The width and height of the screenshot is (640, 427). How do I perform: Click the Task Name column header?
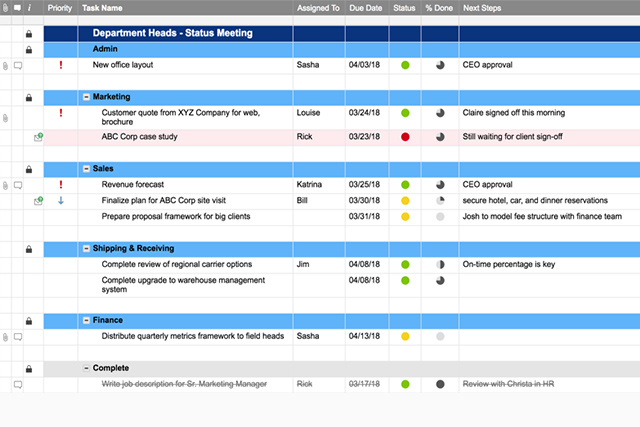[185, 8]
